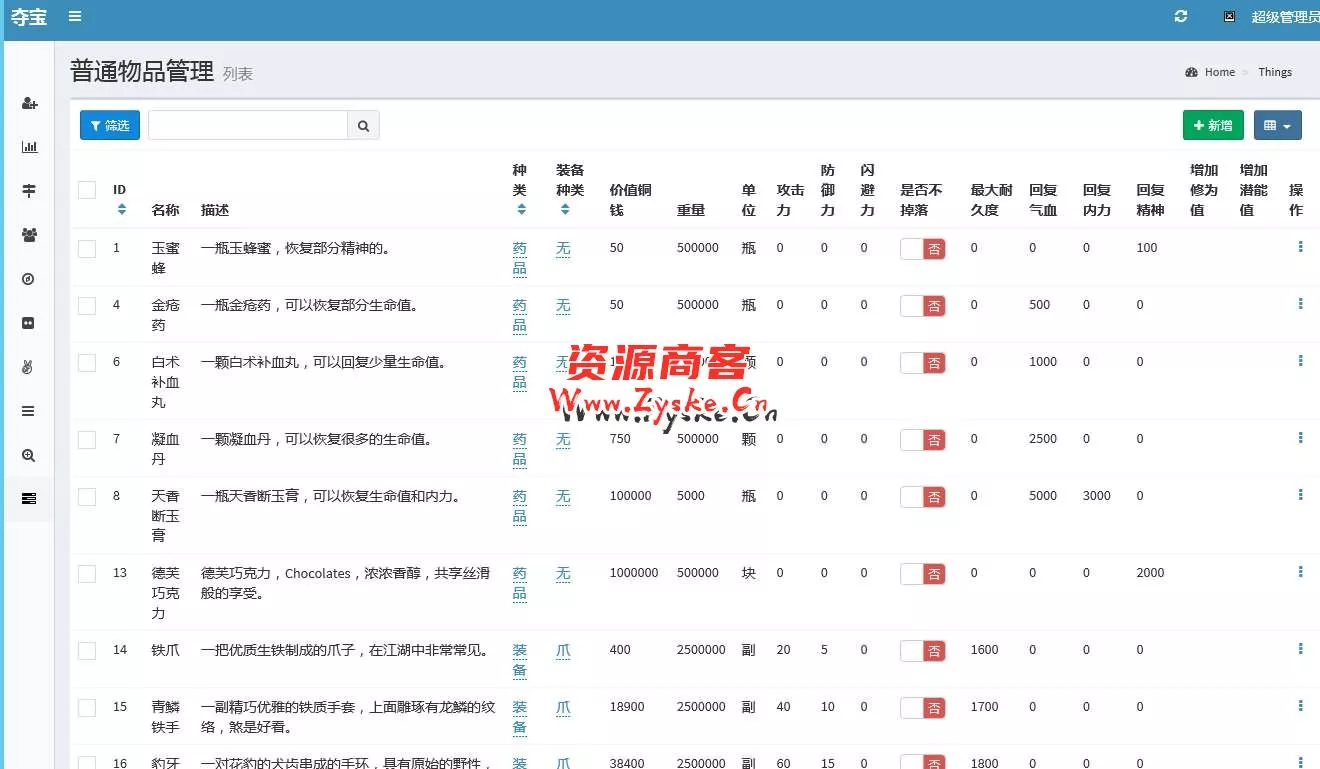
Task: Open the 超级管理员 user menu
Action: 1284,17
